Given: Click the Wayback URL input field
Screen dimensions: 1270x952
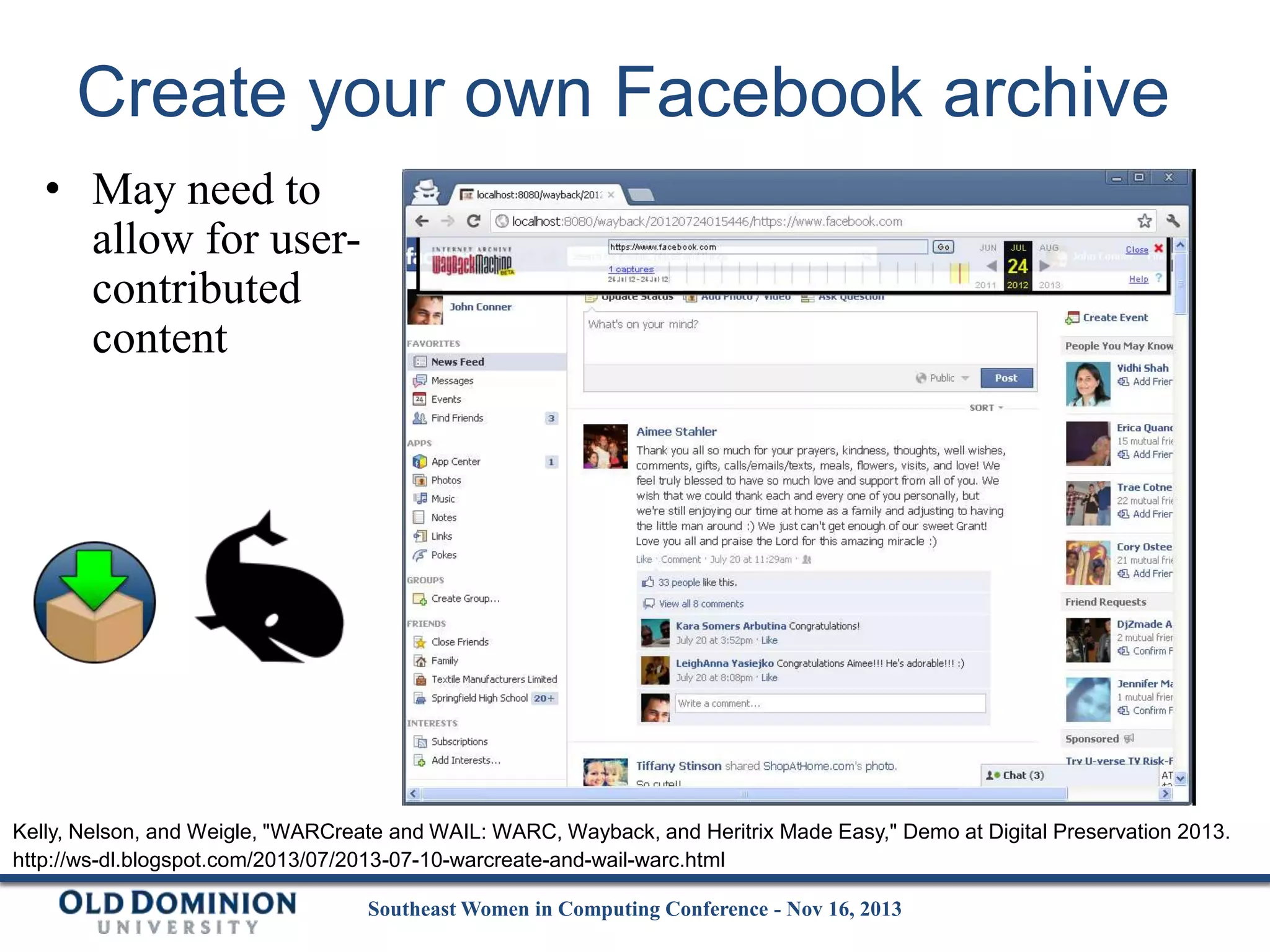Looking at the screenshot, I should (768, 247).
